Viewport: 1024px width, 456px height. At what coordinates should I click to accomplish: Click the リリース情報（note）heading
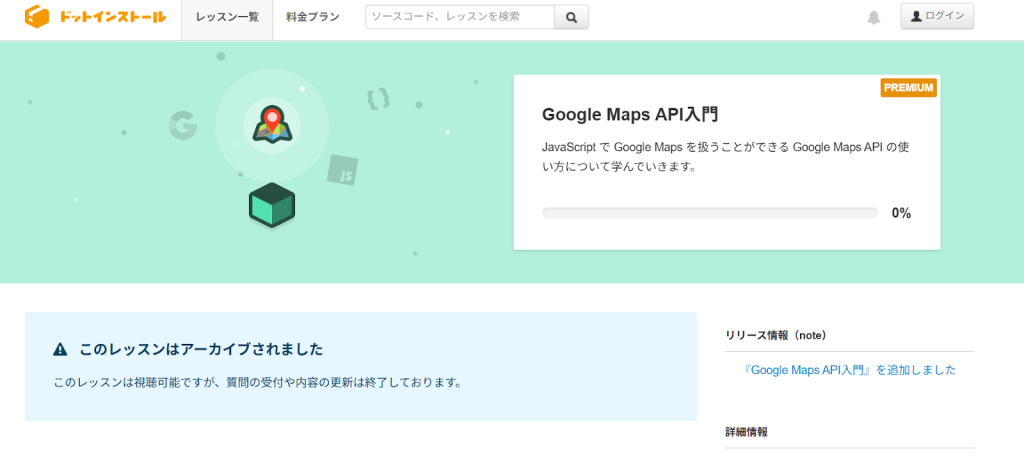click(776, 335)
